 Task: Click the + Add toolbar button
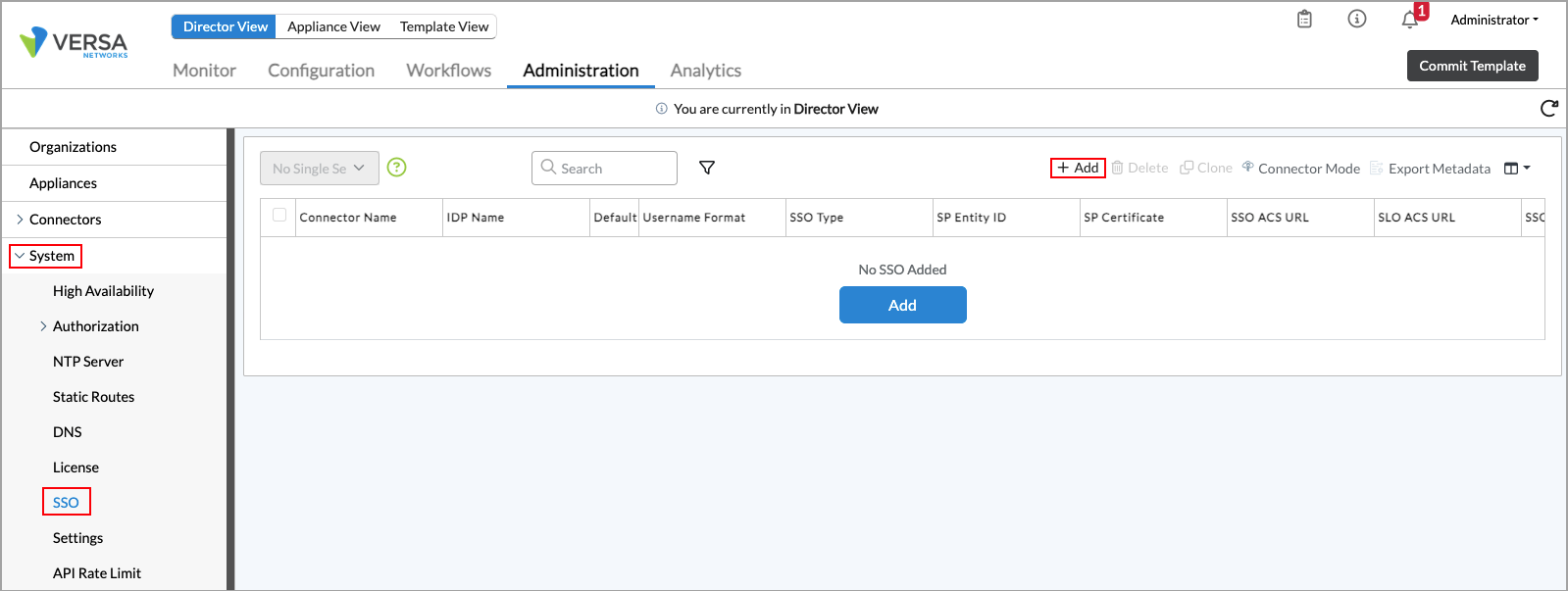[1078, 168]
